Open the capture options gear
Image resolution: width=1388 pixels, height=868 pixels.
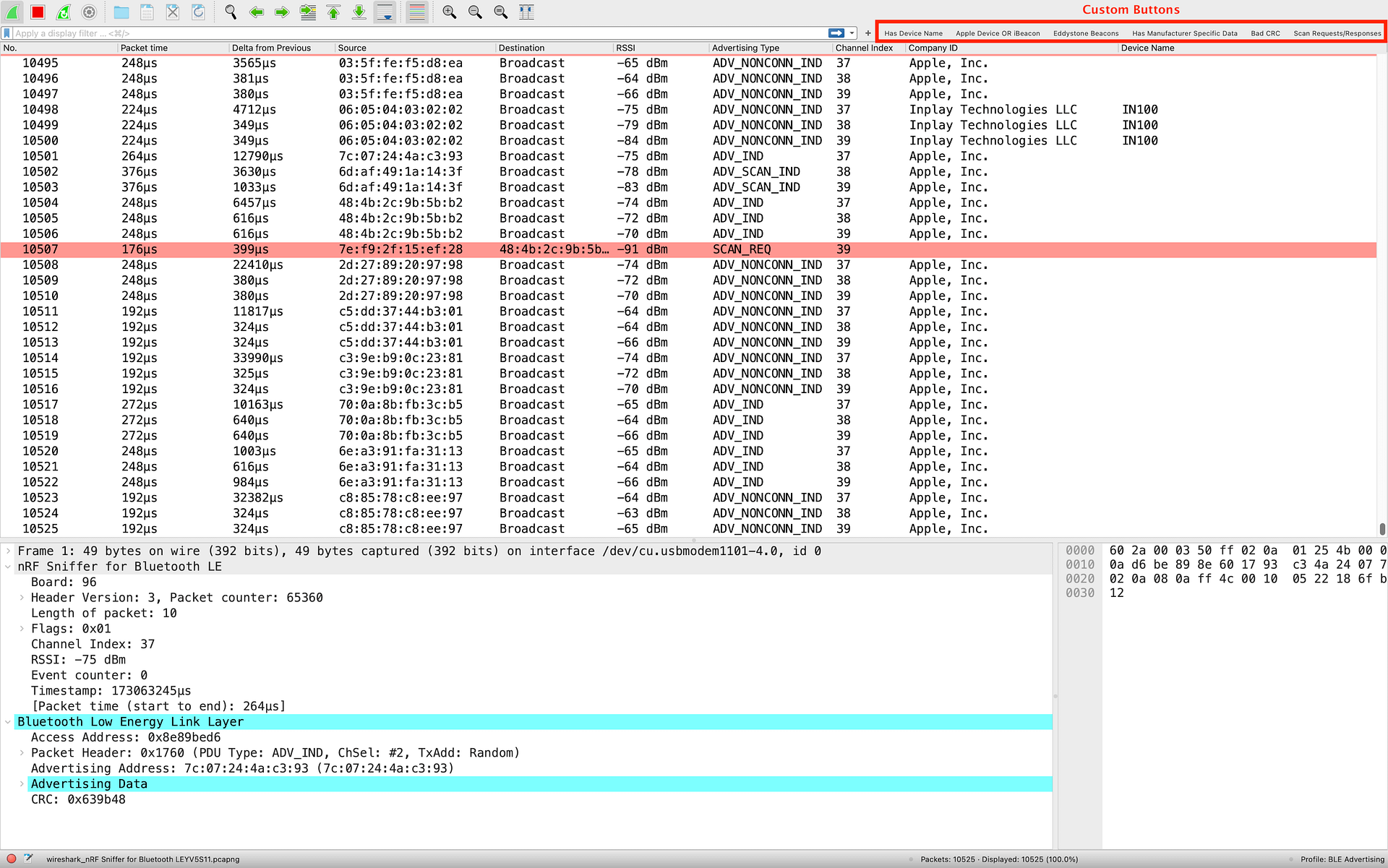88,12
